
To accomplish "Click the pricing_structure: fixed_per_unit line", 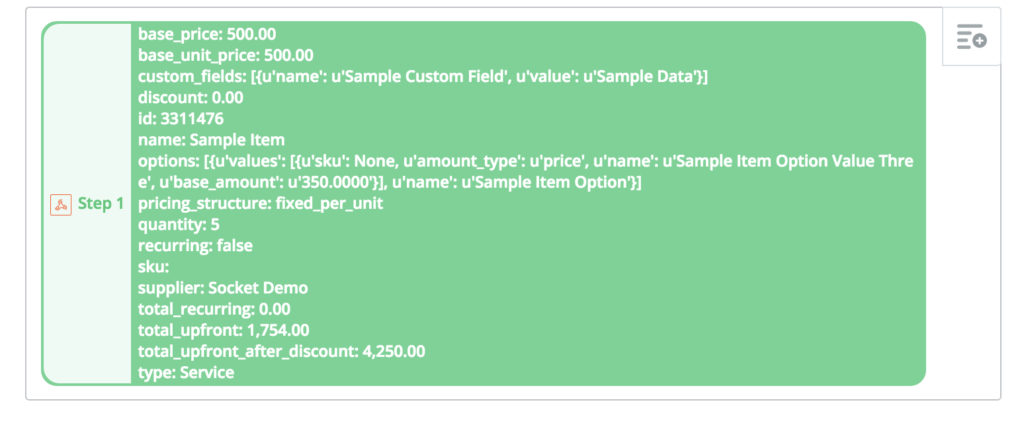I will point(261,204).
